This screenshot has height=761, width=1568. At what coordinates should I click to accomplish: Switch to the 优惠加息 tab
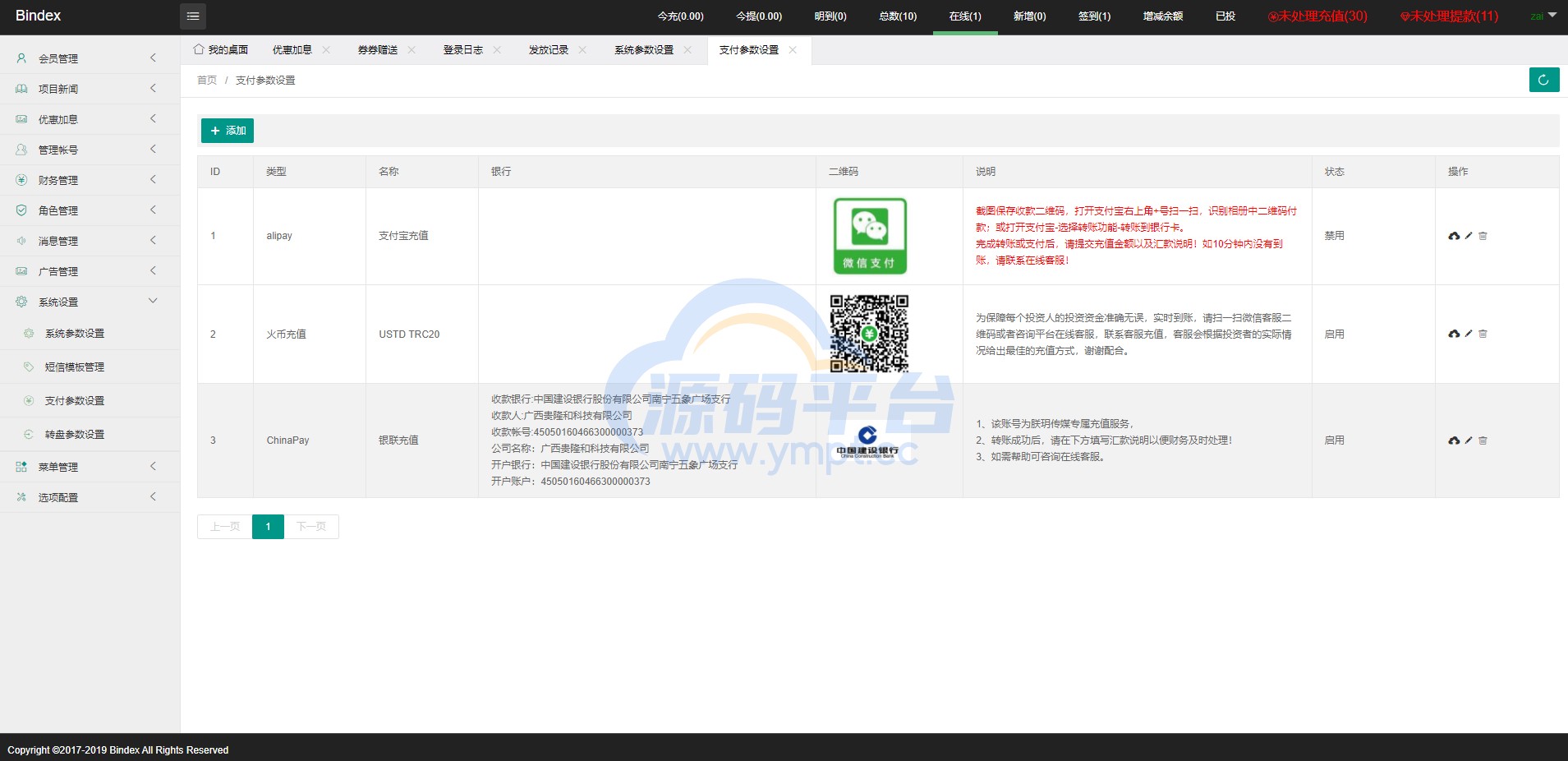292,50
